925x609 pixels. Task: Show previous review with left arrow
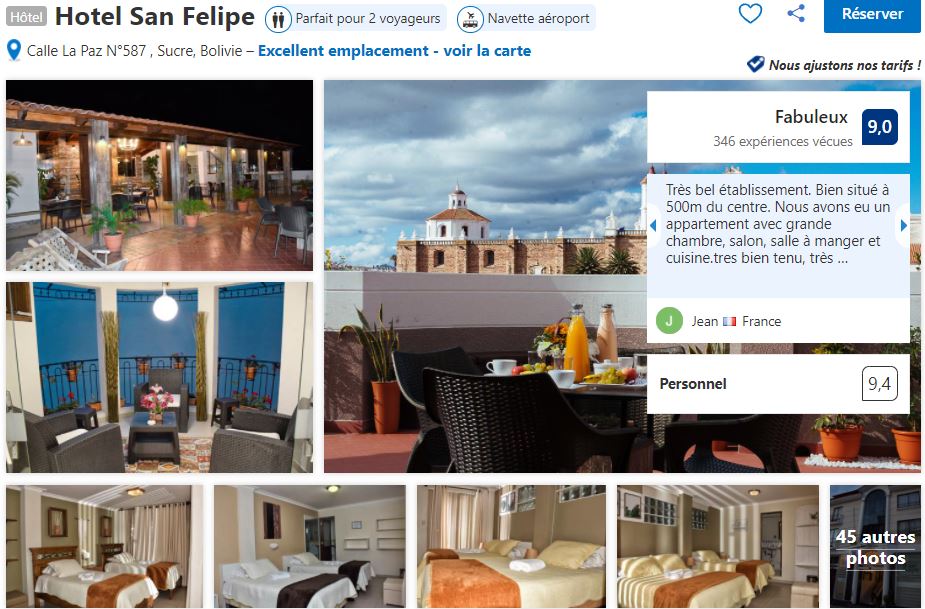653,225
